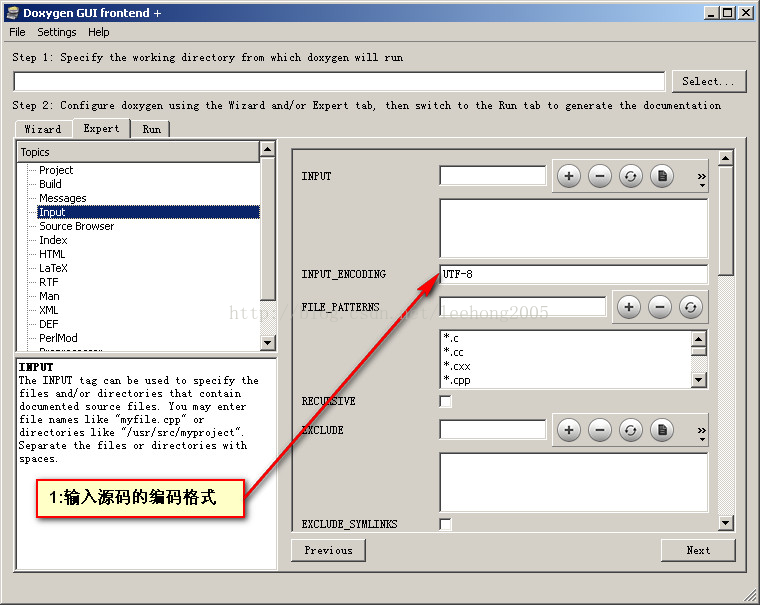Click the working directory path field
This screenshot has width=760, height=605.
[339, 81]
